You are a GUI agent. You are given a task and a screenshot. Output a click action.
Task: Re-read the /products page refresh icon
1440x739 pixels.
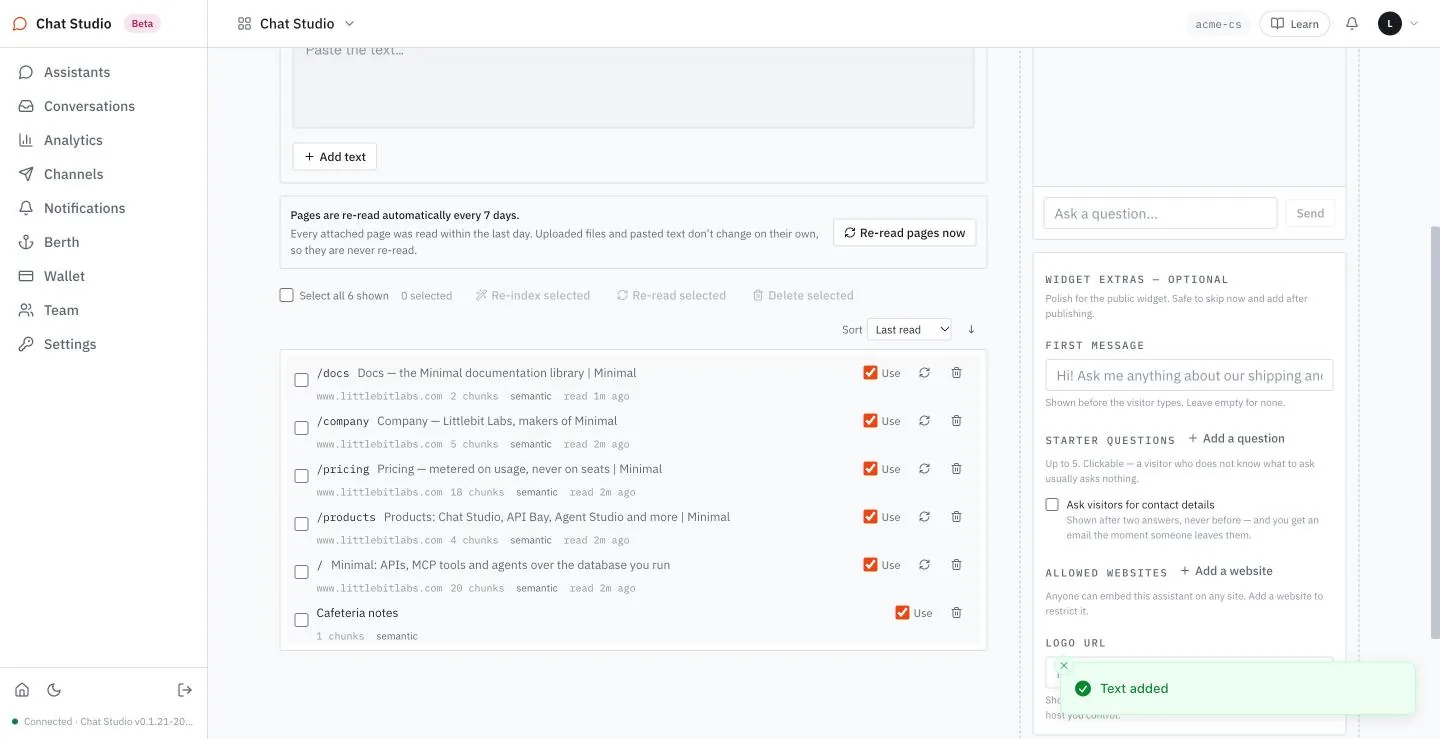pos(925,517)
